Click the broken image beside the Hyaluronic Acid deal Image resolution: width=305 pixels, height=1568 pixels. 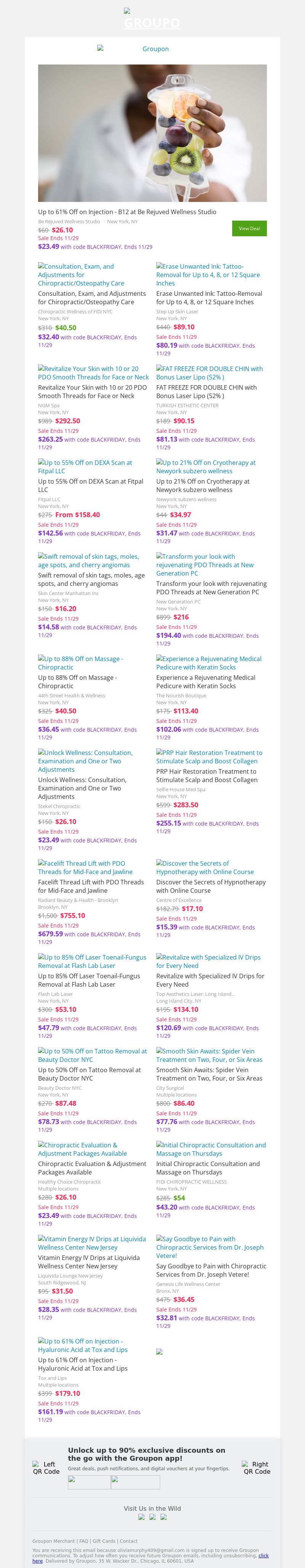(x=159, y=1351)
